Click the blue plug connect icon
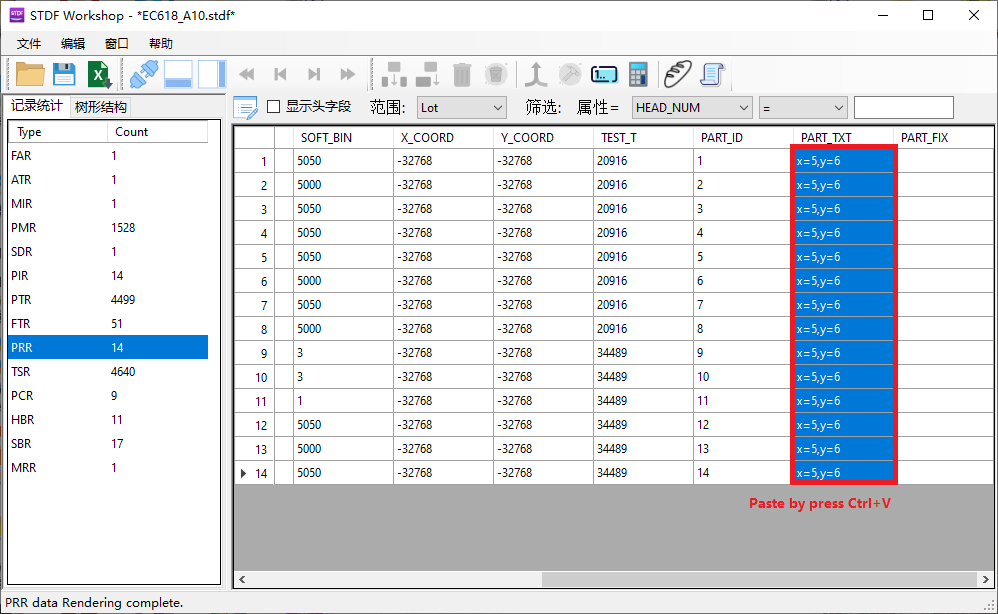 (144, 74)
